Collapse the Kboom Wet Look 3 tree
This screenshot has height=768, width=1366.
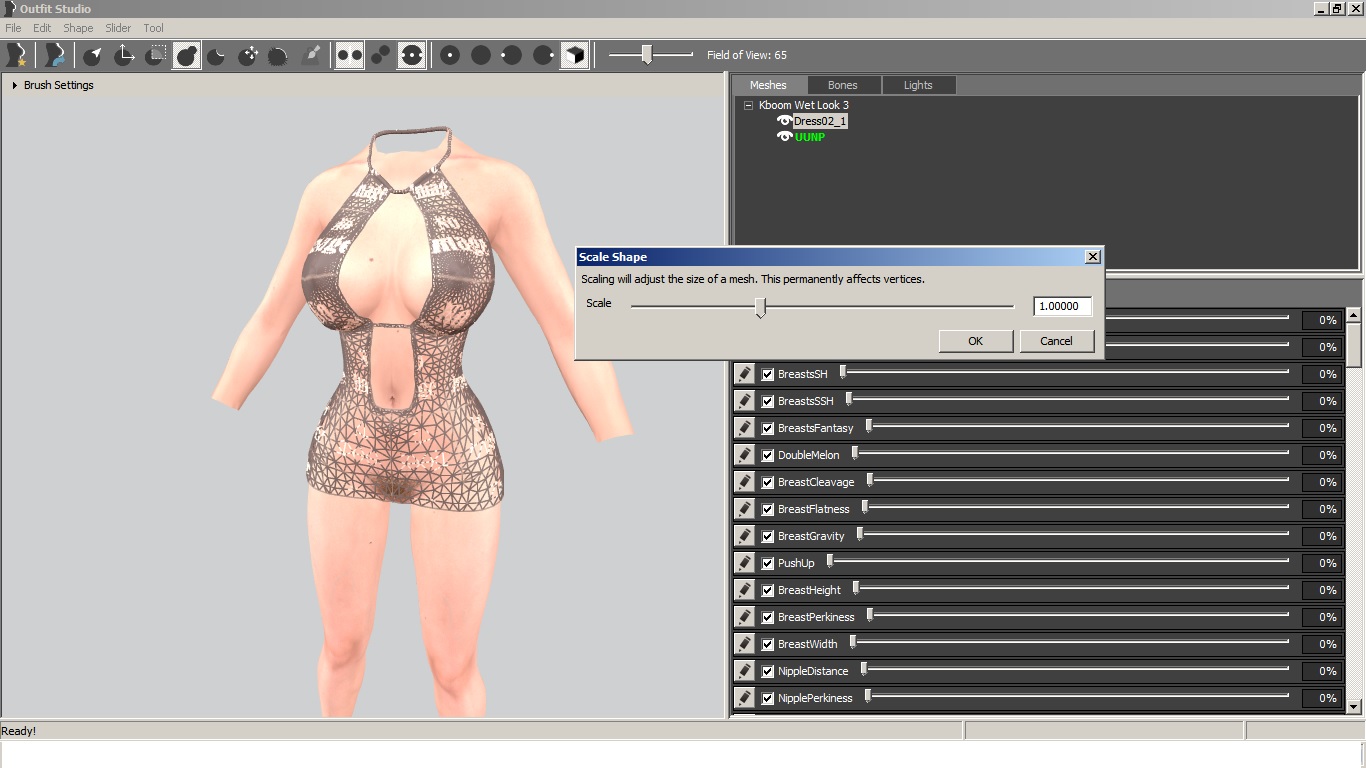(x=750, y=105)
